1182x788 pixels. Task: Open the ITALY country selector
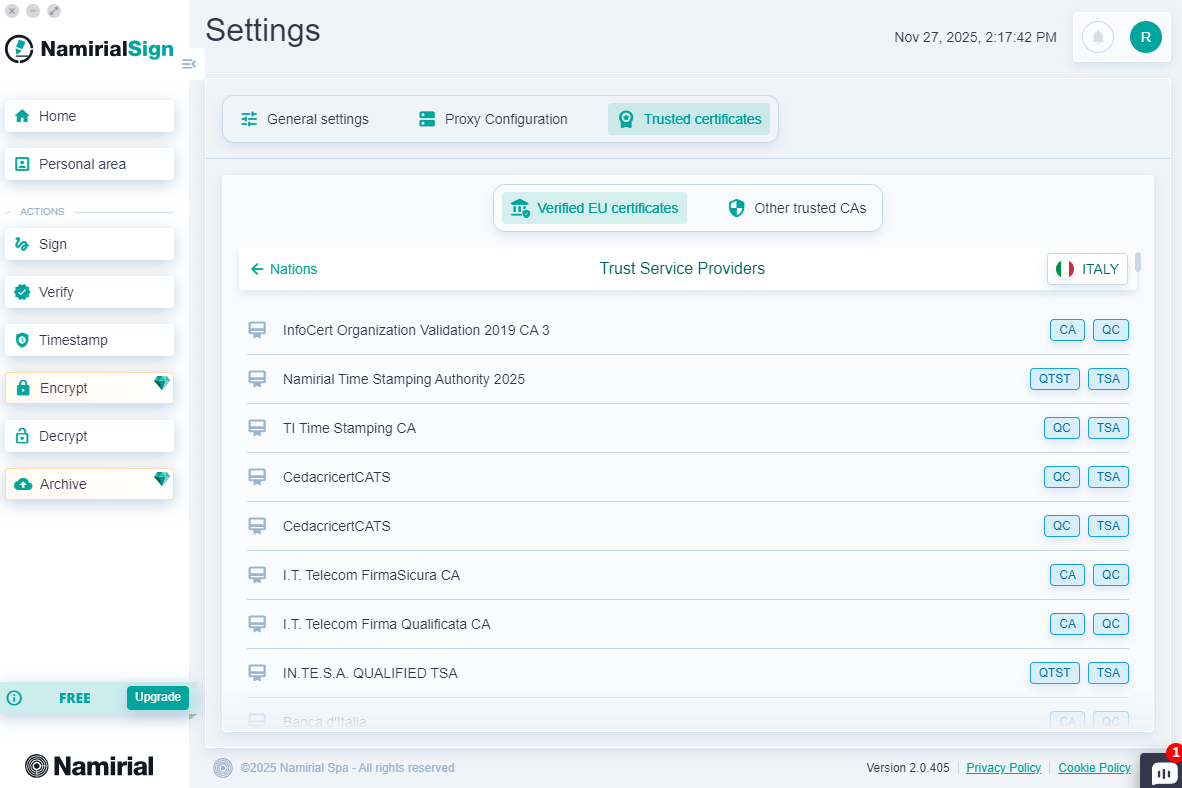click(1087, 268)
